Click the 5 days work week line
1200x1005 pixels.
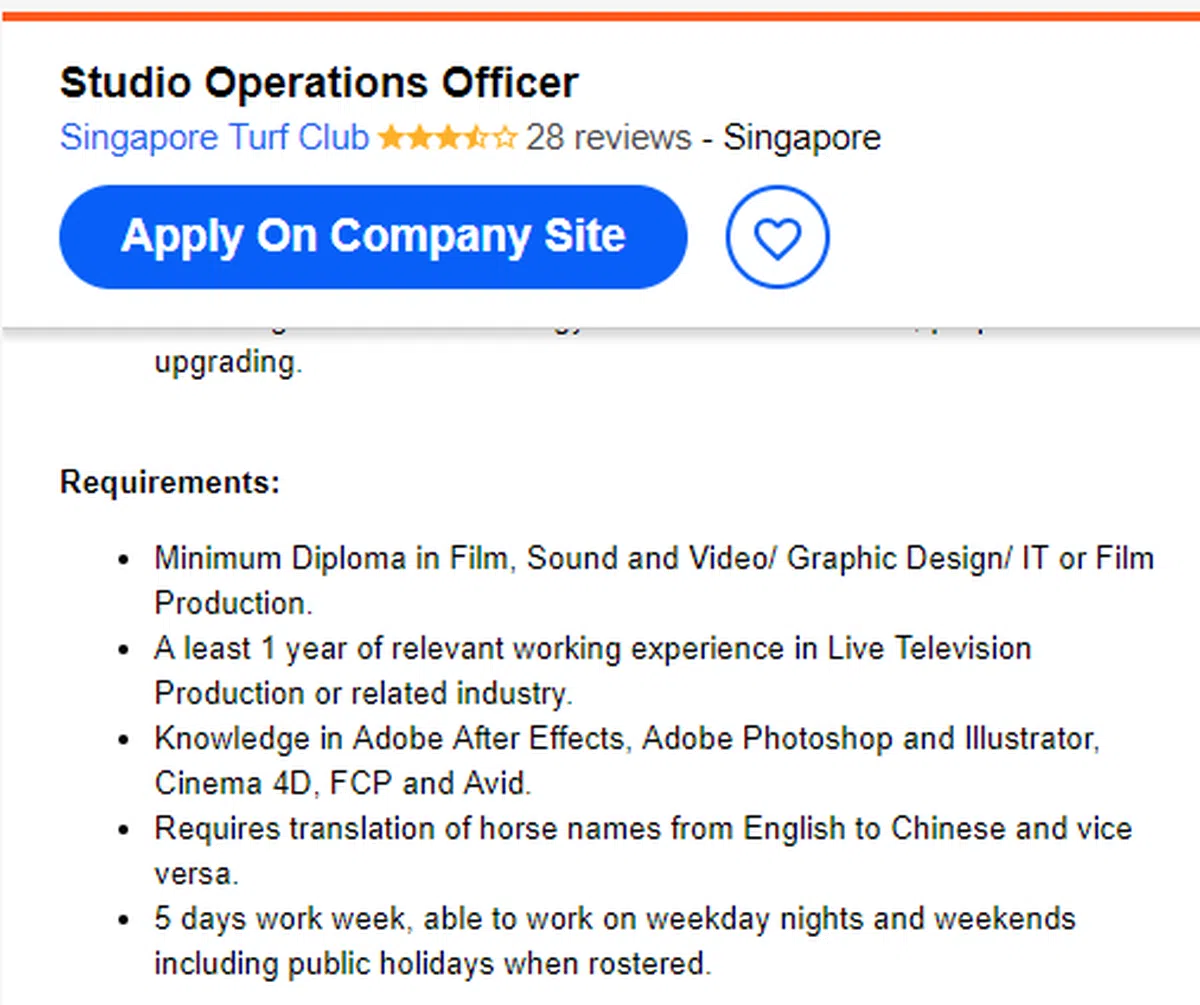[x=614, y=918]
